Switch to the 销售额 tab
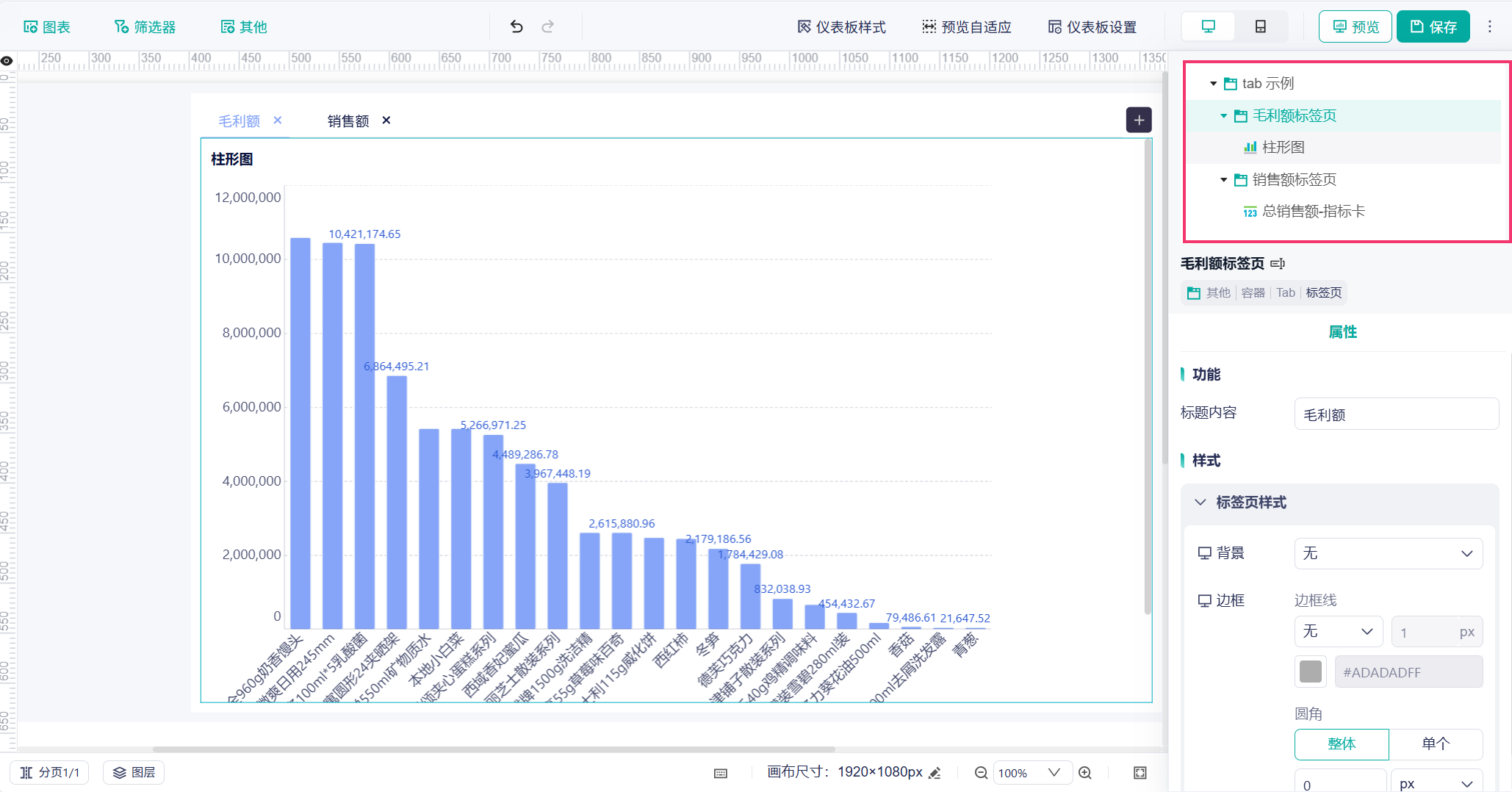1512x792 pixels. 348,120
